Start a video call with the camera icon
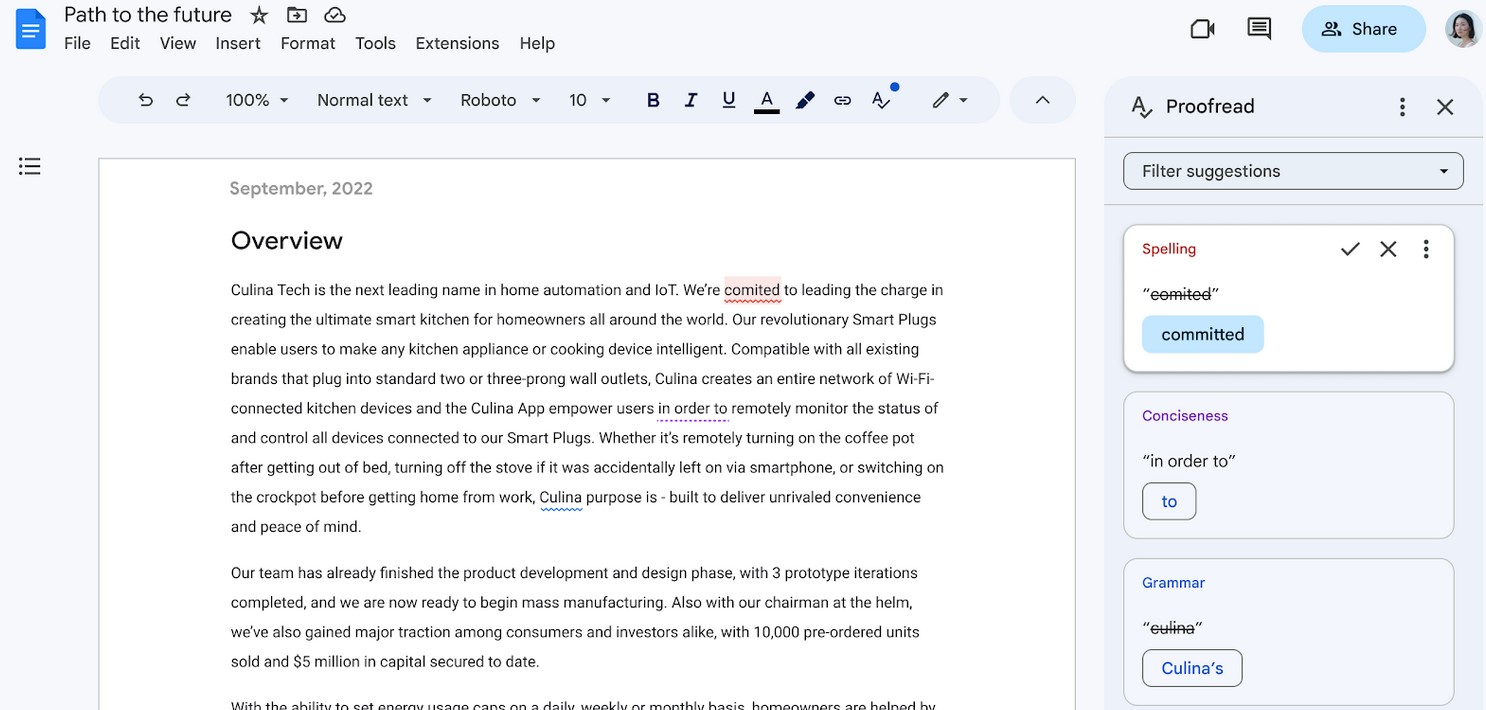This screenshot has width=1486, height=710. click(1202, 29)
